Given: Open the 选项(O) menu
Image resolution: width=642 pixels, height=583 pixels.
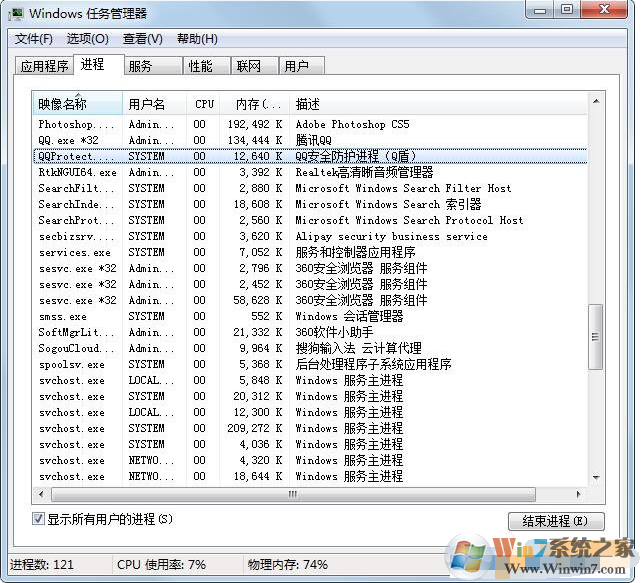Looking at the screenshot, I should (x=87, y=39).
